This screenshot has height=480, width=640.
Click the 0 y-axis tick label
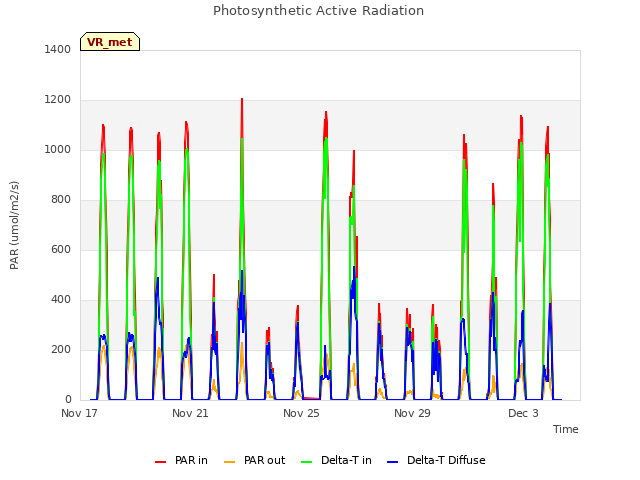point(68,400)
